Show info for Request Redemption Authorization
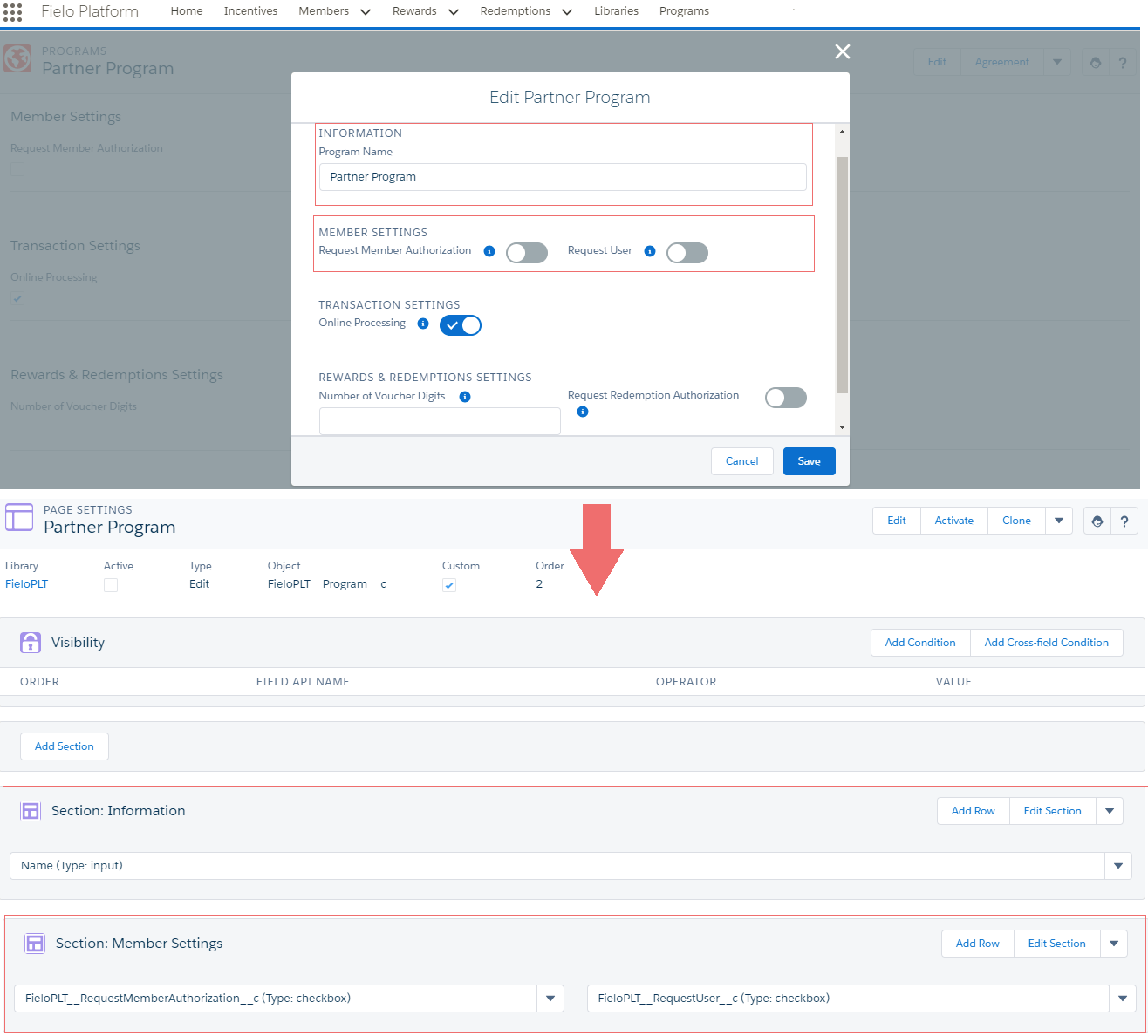This screenshot has width=1148, height=1036. tap(583, 412)
